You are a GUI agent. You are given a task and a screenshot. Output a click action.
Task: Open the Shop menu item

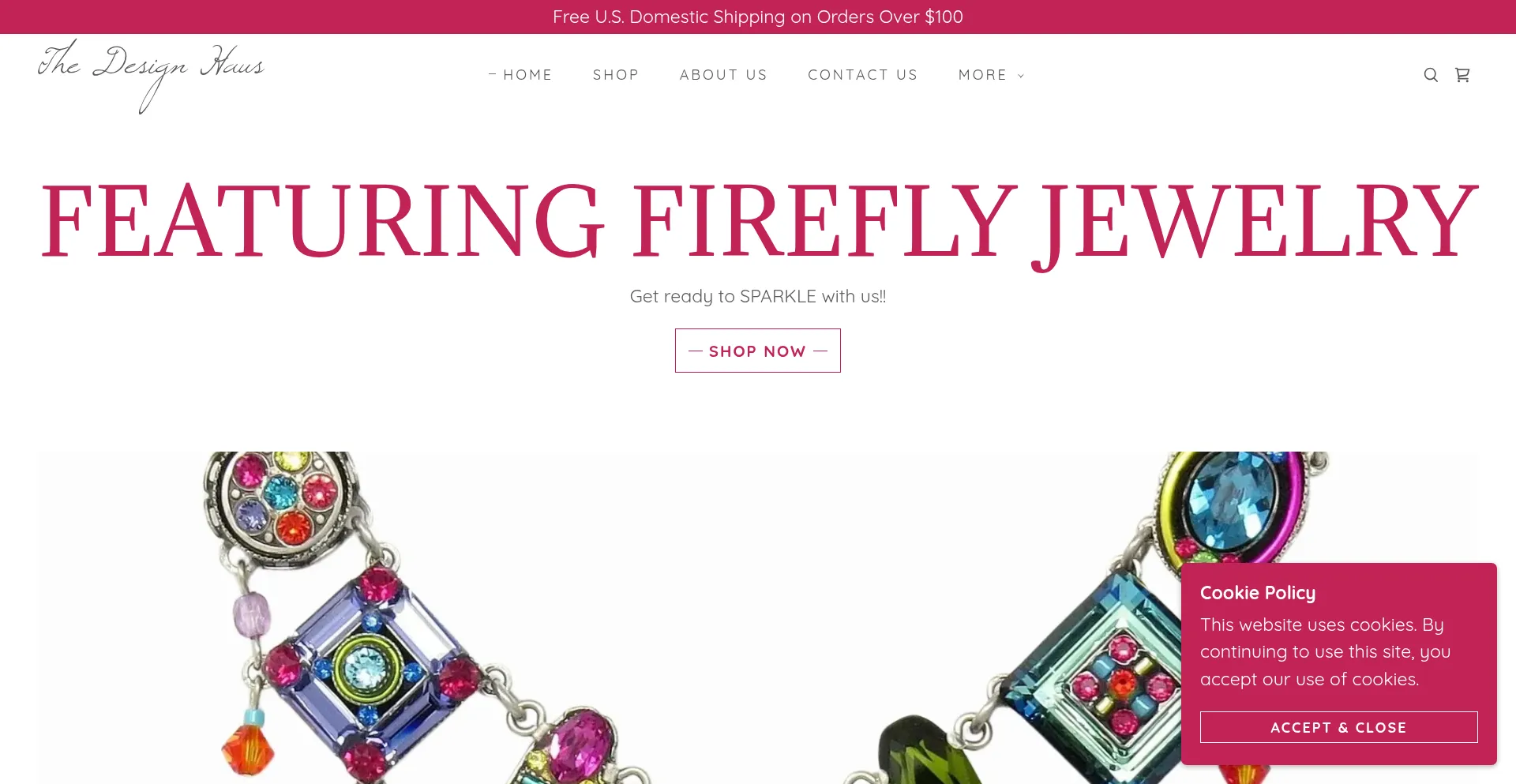click(616, 75)
